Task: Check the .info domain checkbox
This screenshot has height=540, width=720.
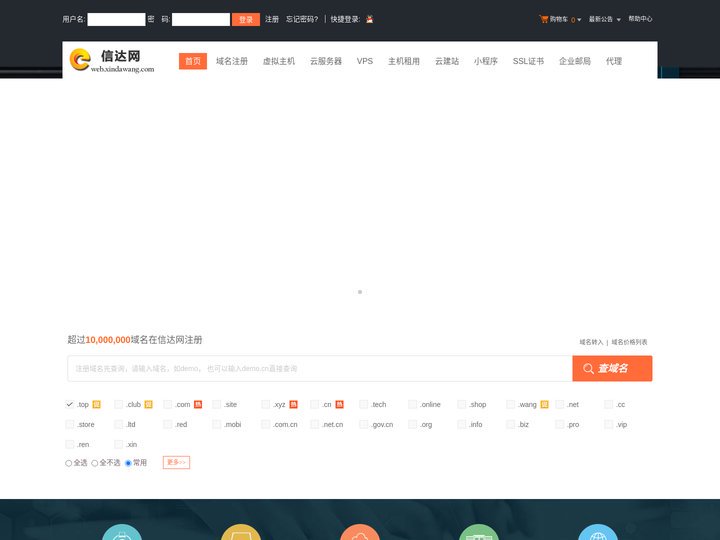Action: pyautogui.click(x=461, y=424)
